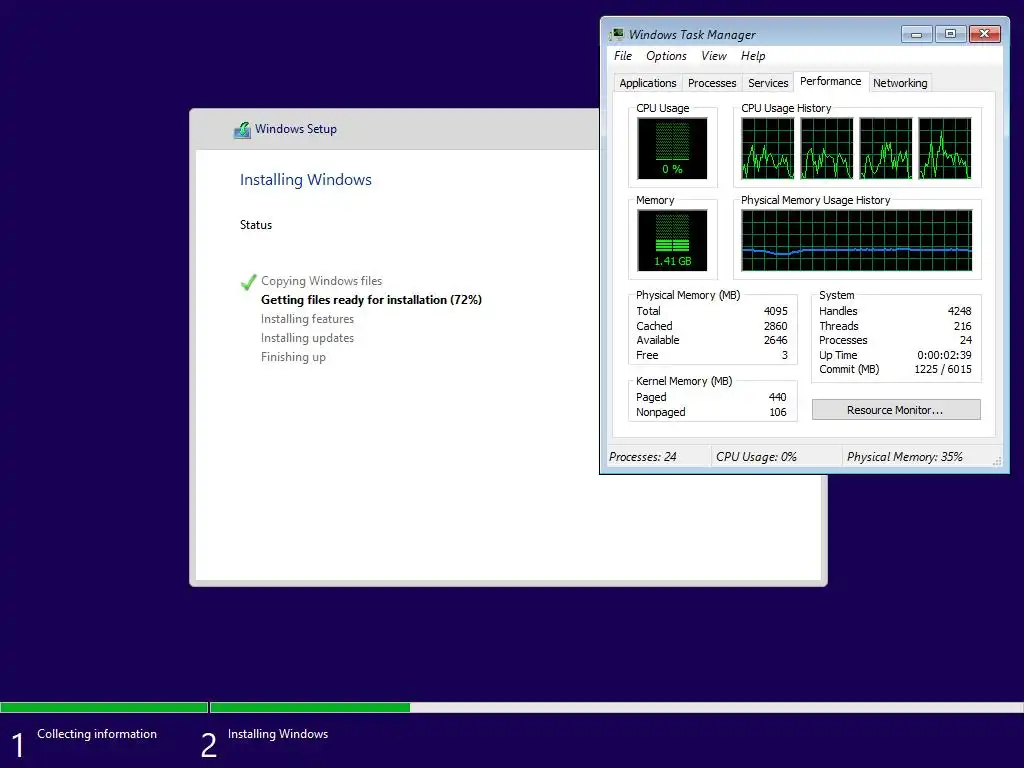Open the Options menu
1024x768 pixels.
coord(666,56)
